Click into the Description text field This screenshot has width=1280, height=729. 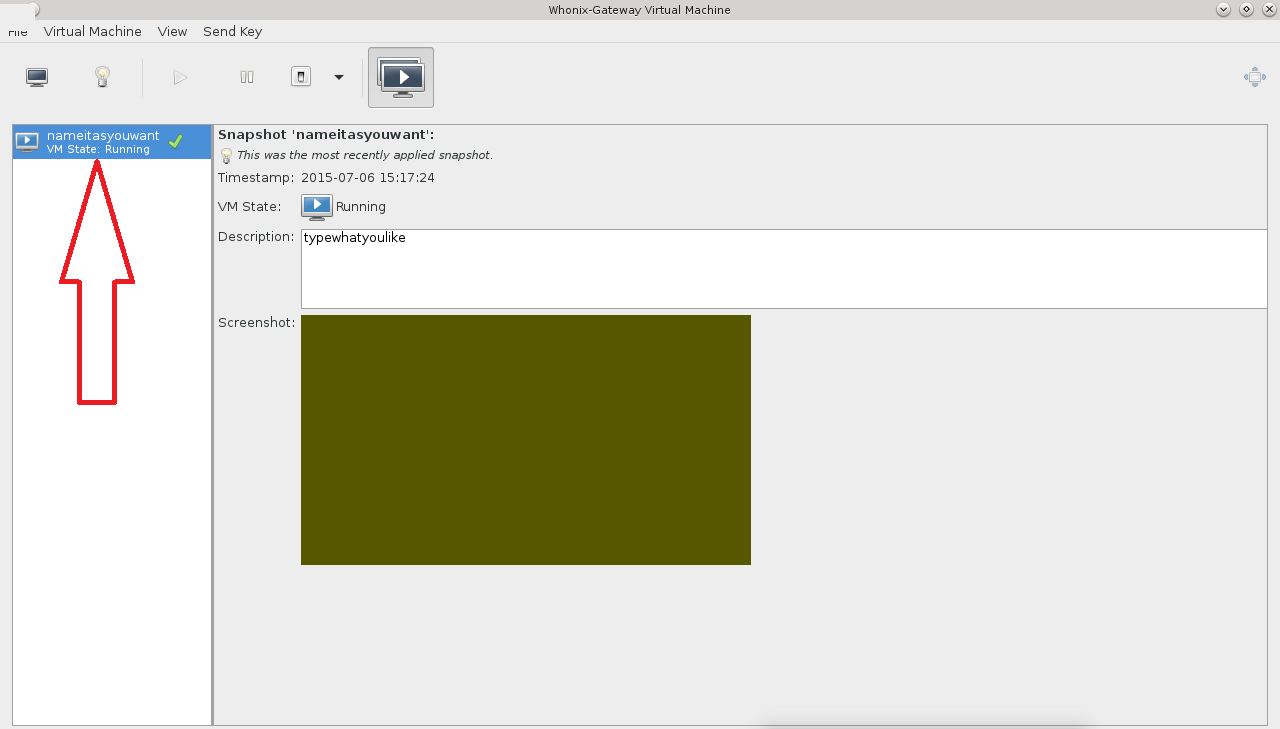[x=783, y=269]
